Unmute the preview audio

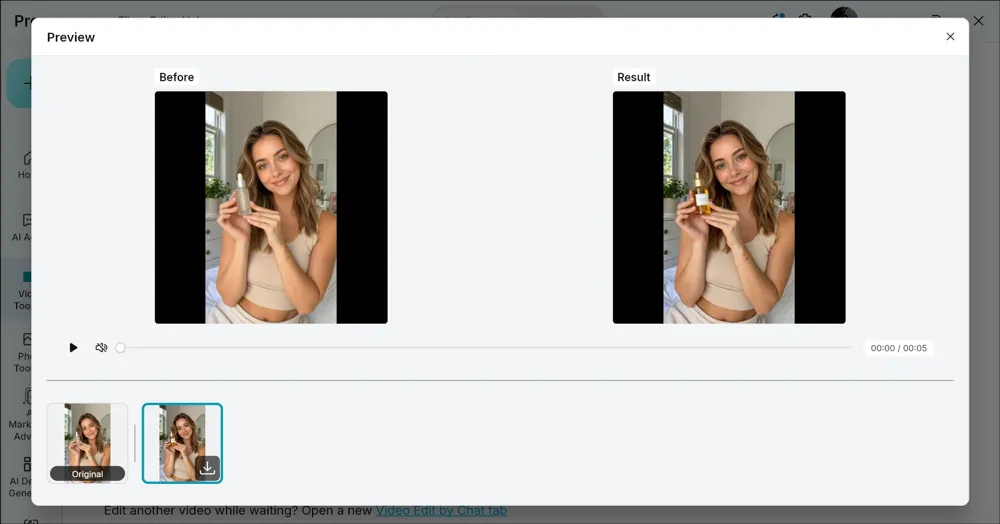[x=101, y=347]
